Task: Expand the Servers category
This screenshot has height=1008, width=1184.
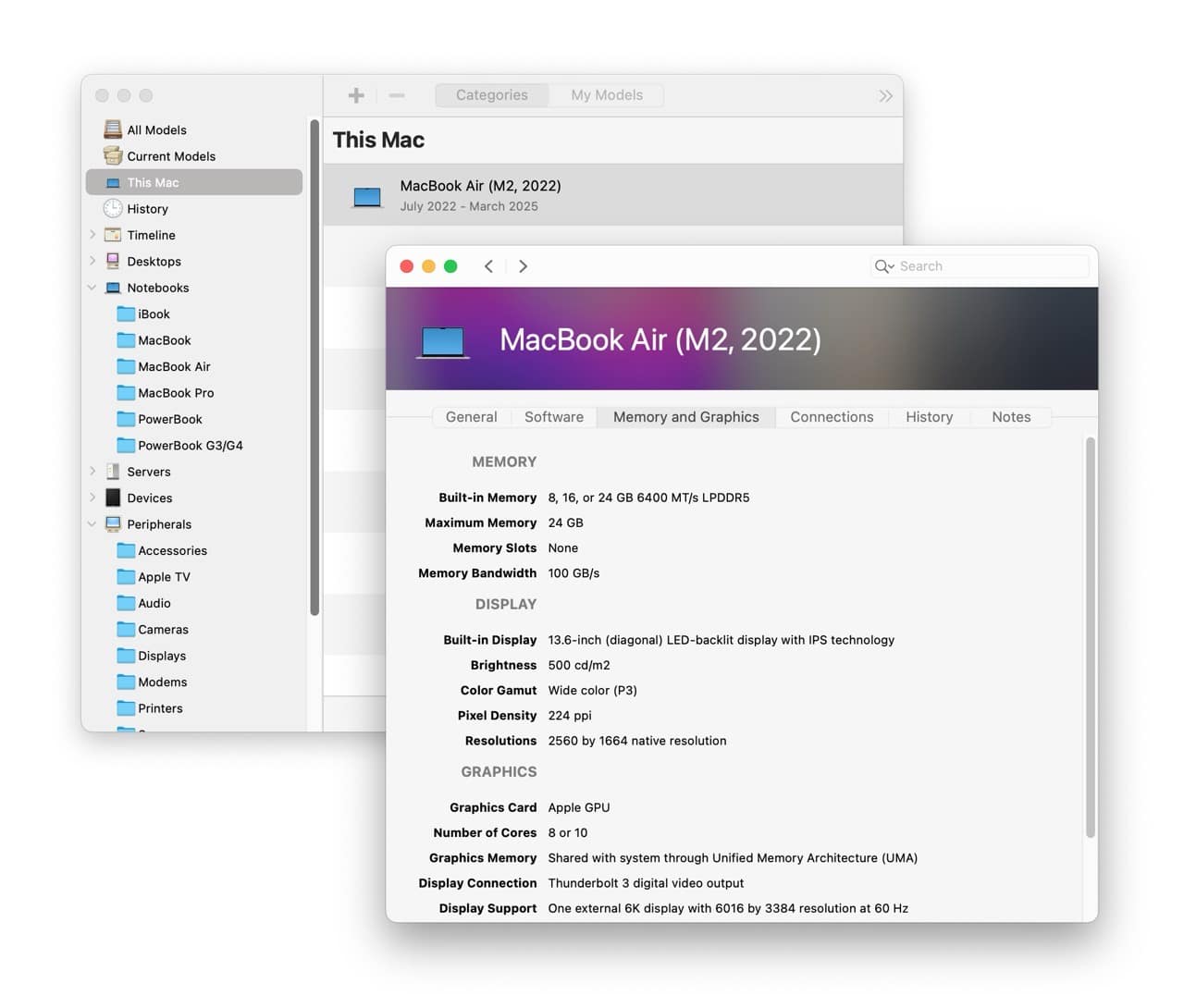Action: point(92,472)
